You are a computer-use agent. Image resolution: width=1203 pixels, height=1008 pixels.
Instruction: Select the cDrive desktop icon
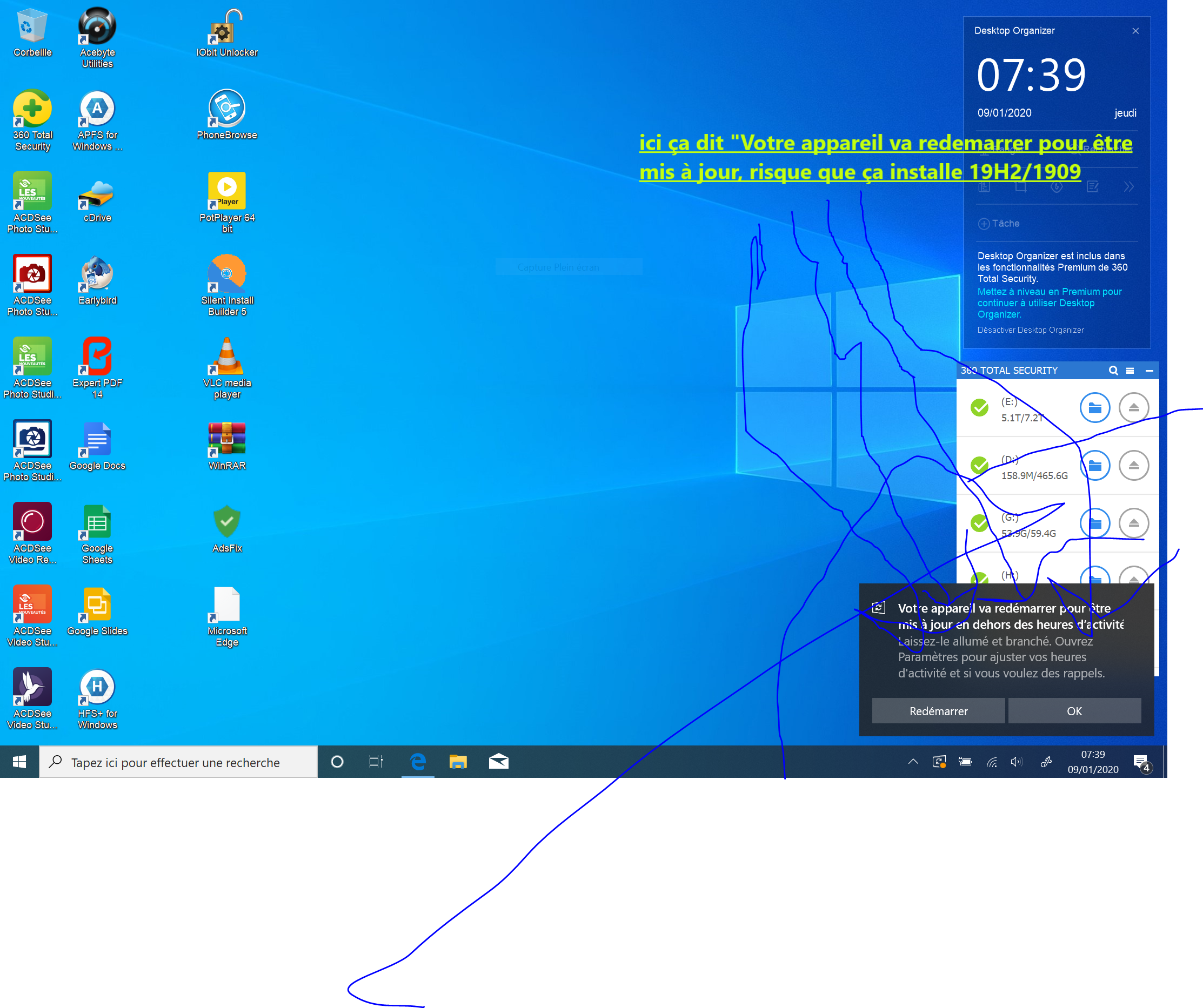click(x=97, y=199)
